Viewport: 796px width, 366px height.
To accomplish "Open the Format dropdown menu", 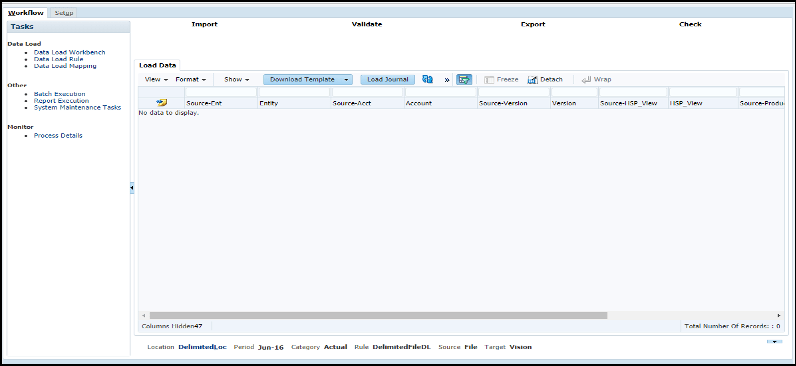I will coord(191,80).
